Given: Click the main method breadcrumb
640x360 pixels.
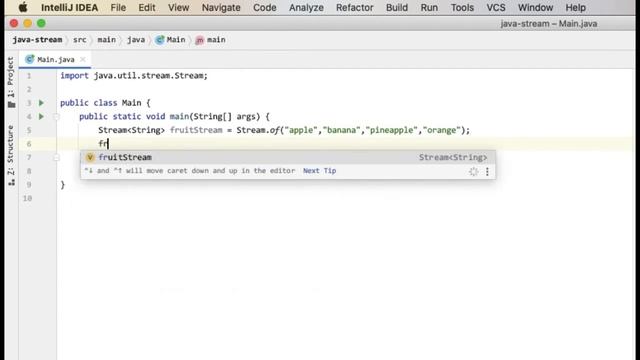Looking at the screenshot, I should (x=211, y=40).
